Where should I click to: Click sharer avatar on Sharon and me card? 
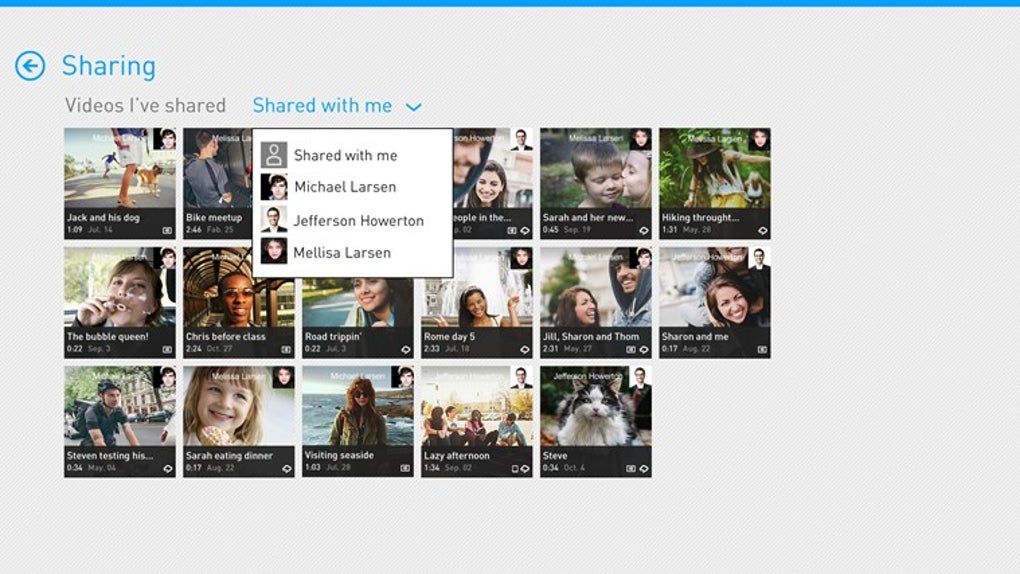(760, 258)
